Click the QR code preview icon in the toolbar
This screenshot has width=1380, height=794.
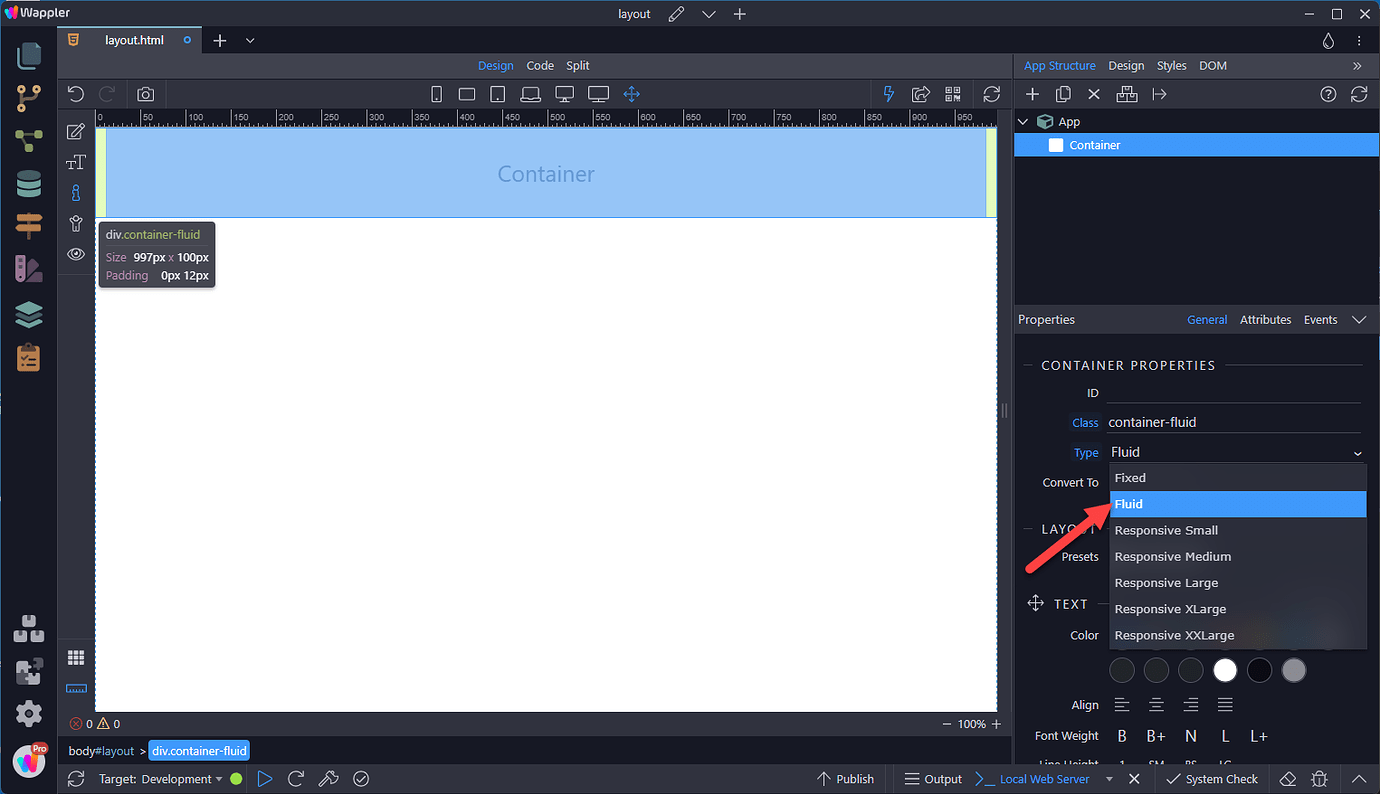pos(952,93)
